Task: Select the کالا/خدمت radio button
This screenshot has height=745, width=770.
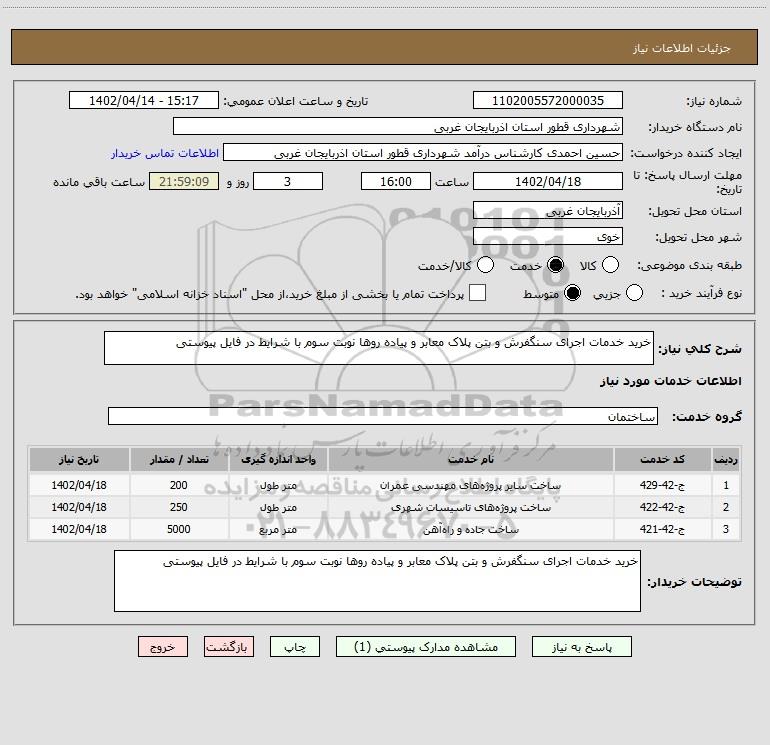Action: point(486,265)
